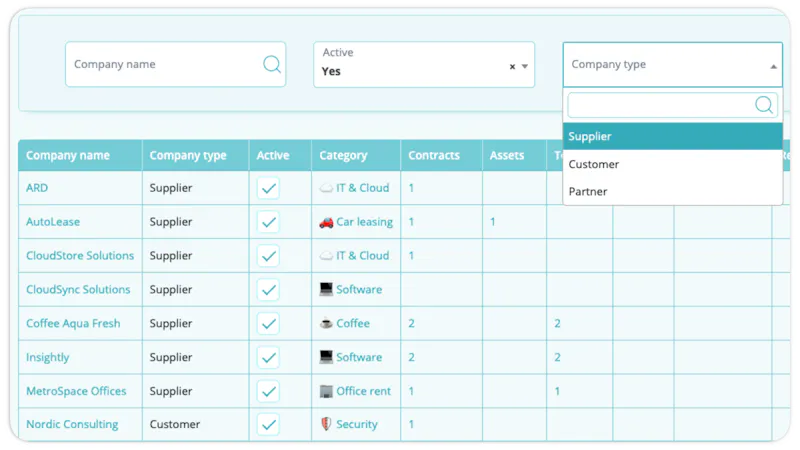Toggle Active checkbox for MetroSpace Offices
This screenshot has height=450, width=800.
click(268, 391)
